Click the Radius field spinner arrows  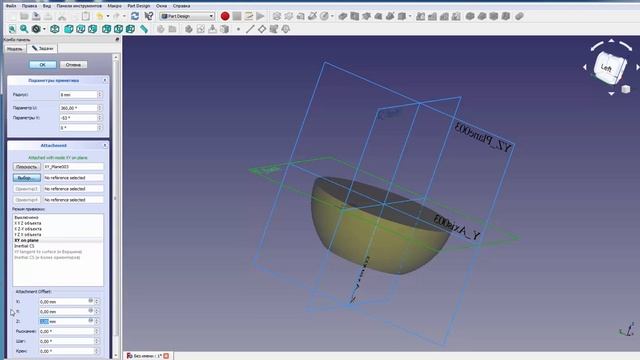tap(100, 94)
